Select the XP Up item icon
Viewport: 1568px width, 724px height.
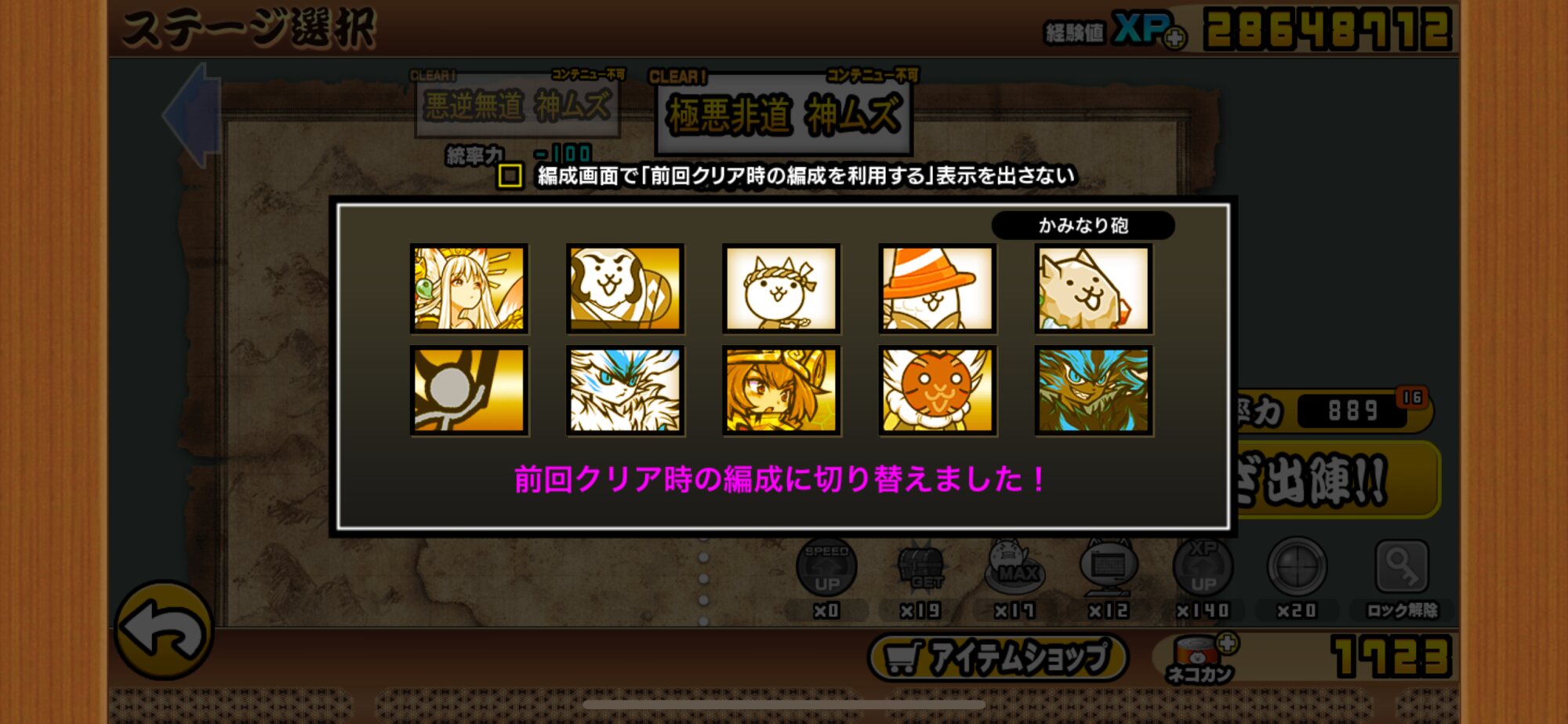pyautogui.click(x=1203, y=568)
